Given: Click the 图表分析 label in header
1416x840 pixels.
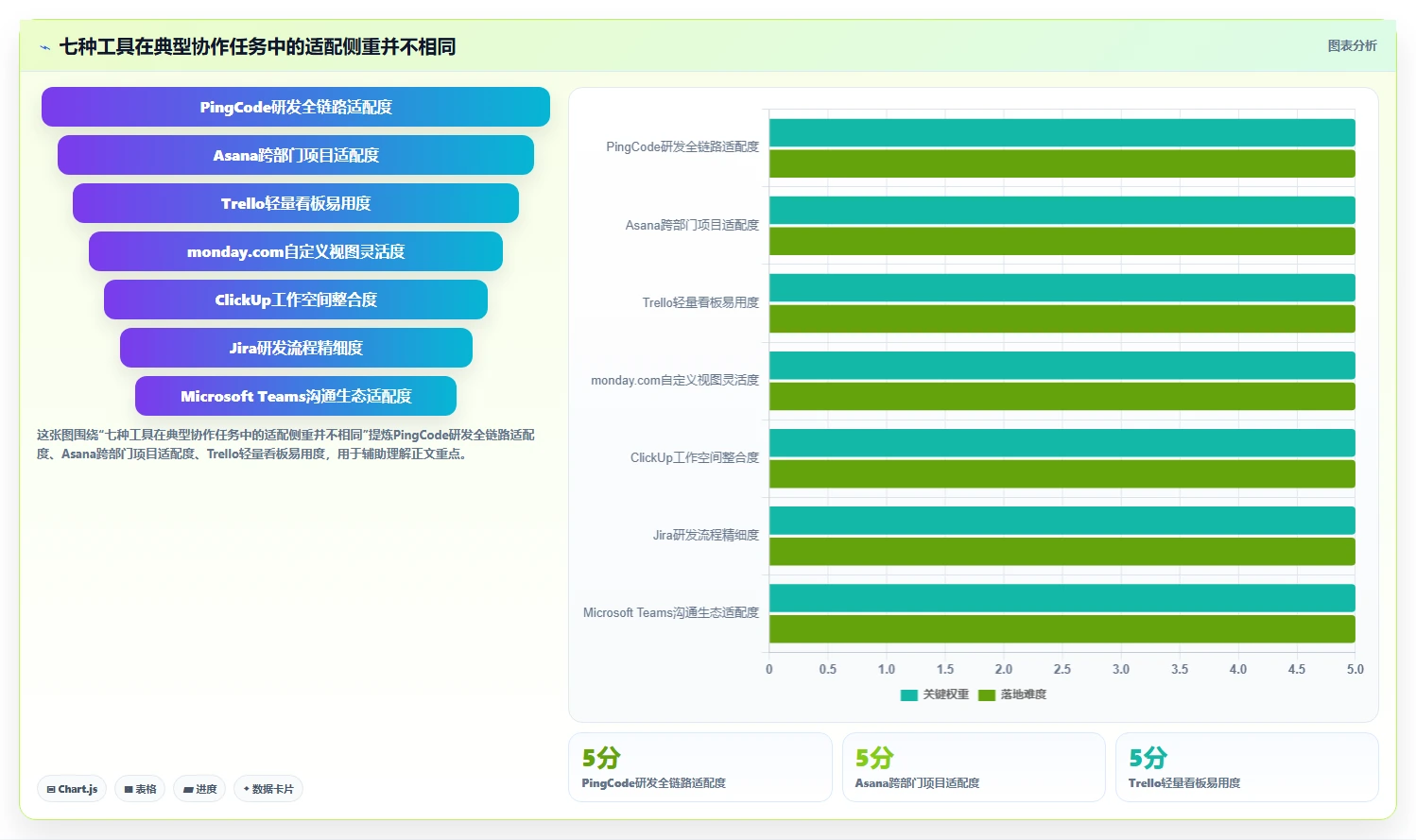Looking at the screenshot, I should (x=1352, y=45).
